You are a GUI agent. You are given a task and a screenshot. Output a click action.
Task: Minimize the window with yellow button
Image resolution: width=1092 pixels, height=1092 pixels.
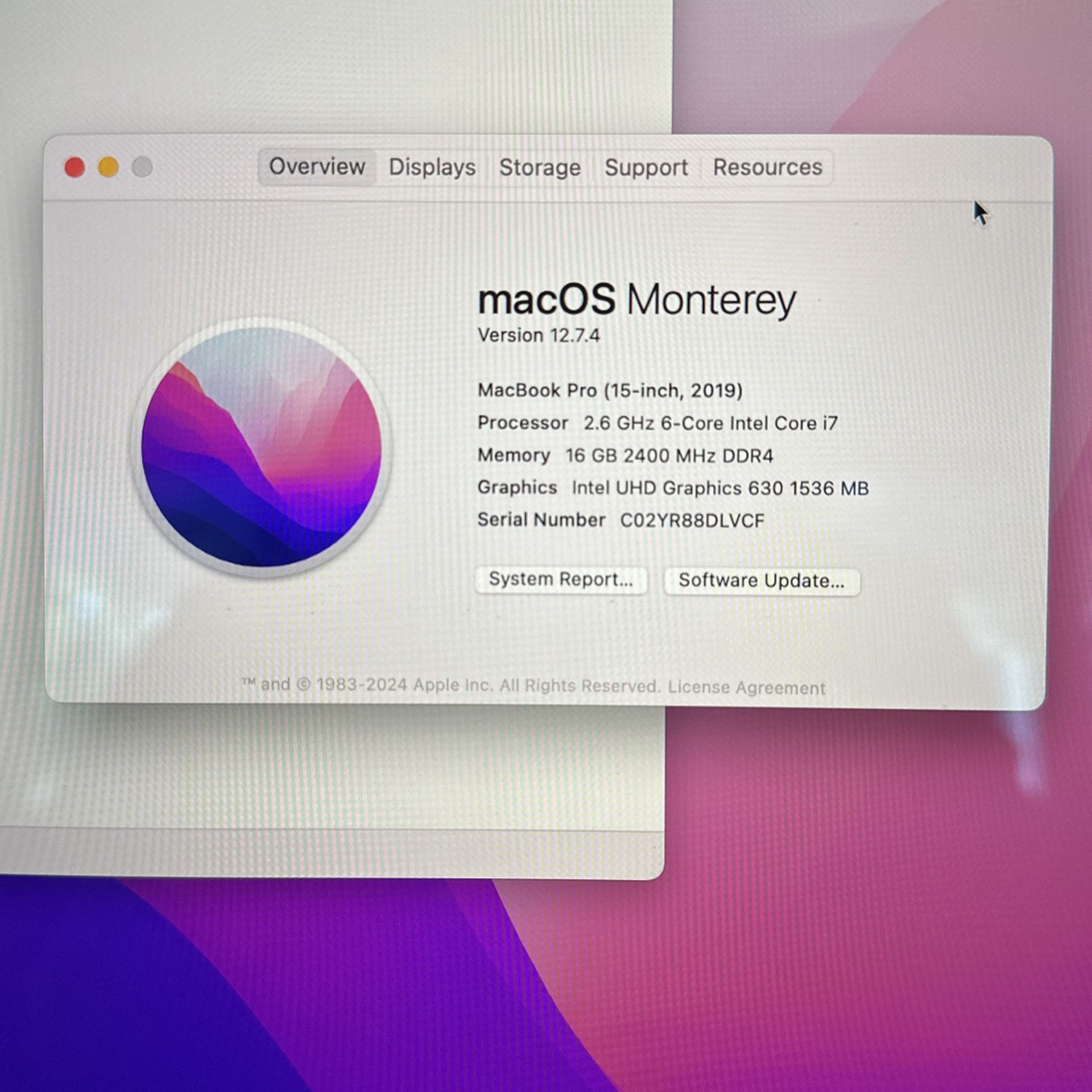[107, 167]
